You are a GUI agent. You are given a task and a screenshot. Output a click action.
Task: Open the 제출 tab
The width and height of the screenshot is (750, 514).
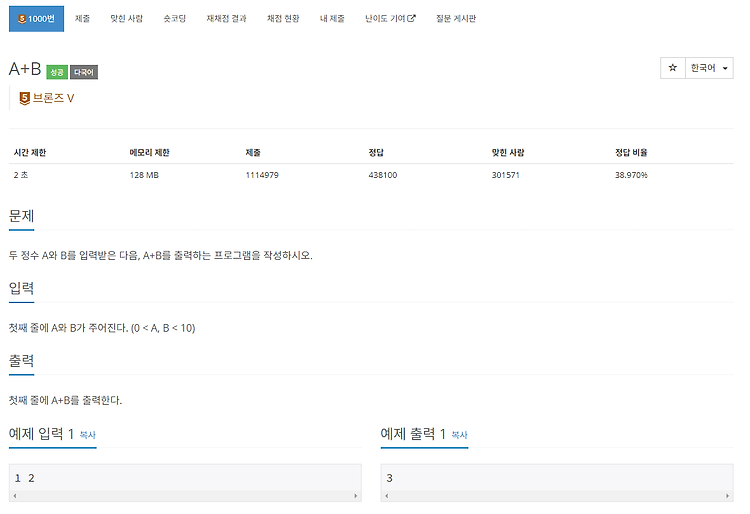[x=82, y=19]
